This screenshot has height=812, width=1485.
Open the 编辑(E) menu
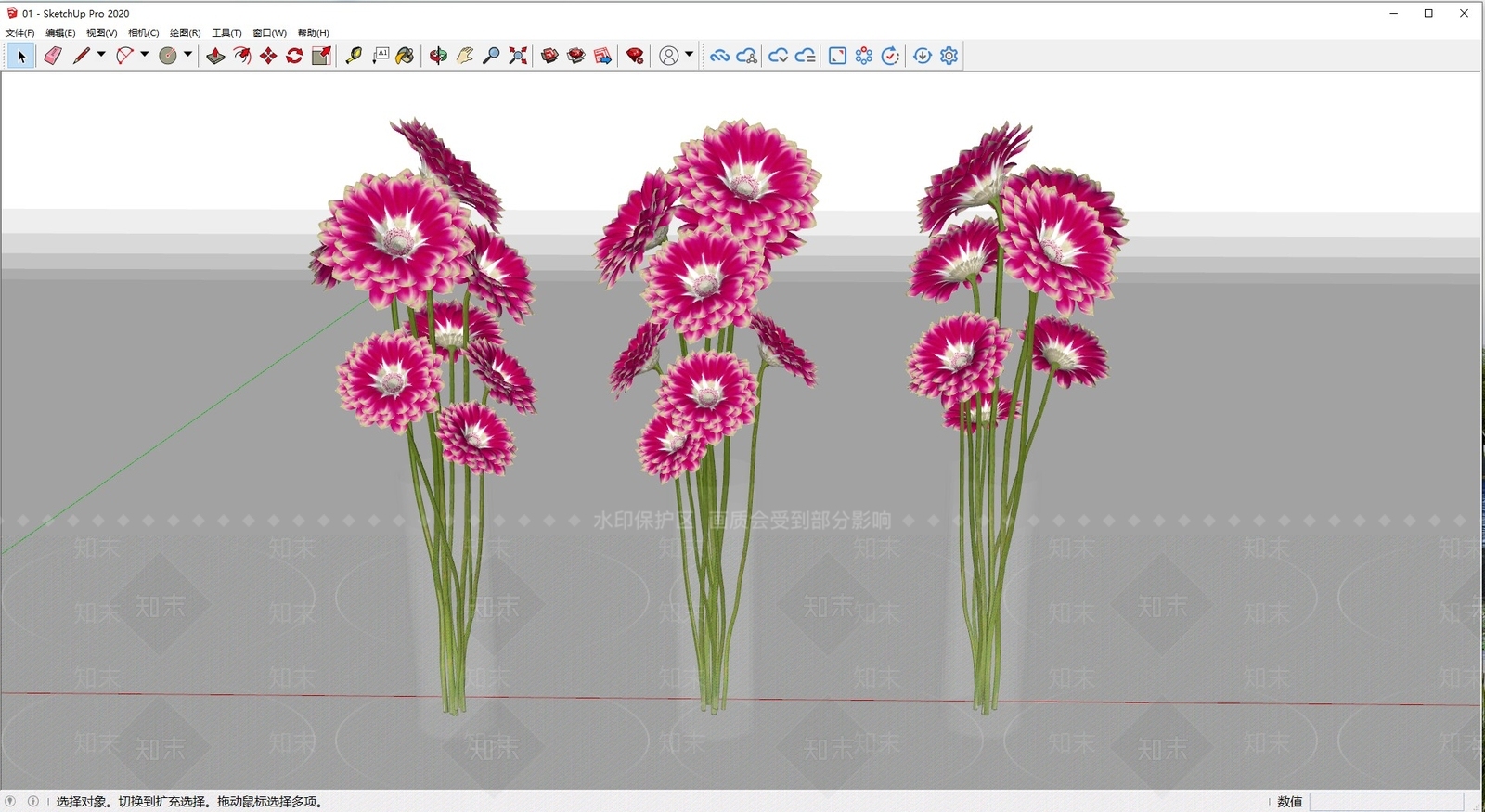tap(60, 32)
